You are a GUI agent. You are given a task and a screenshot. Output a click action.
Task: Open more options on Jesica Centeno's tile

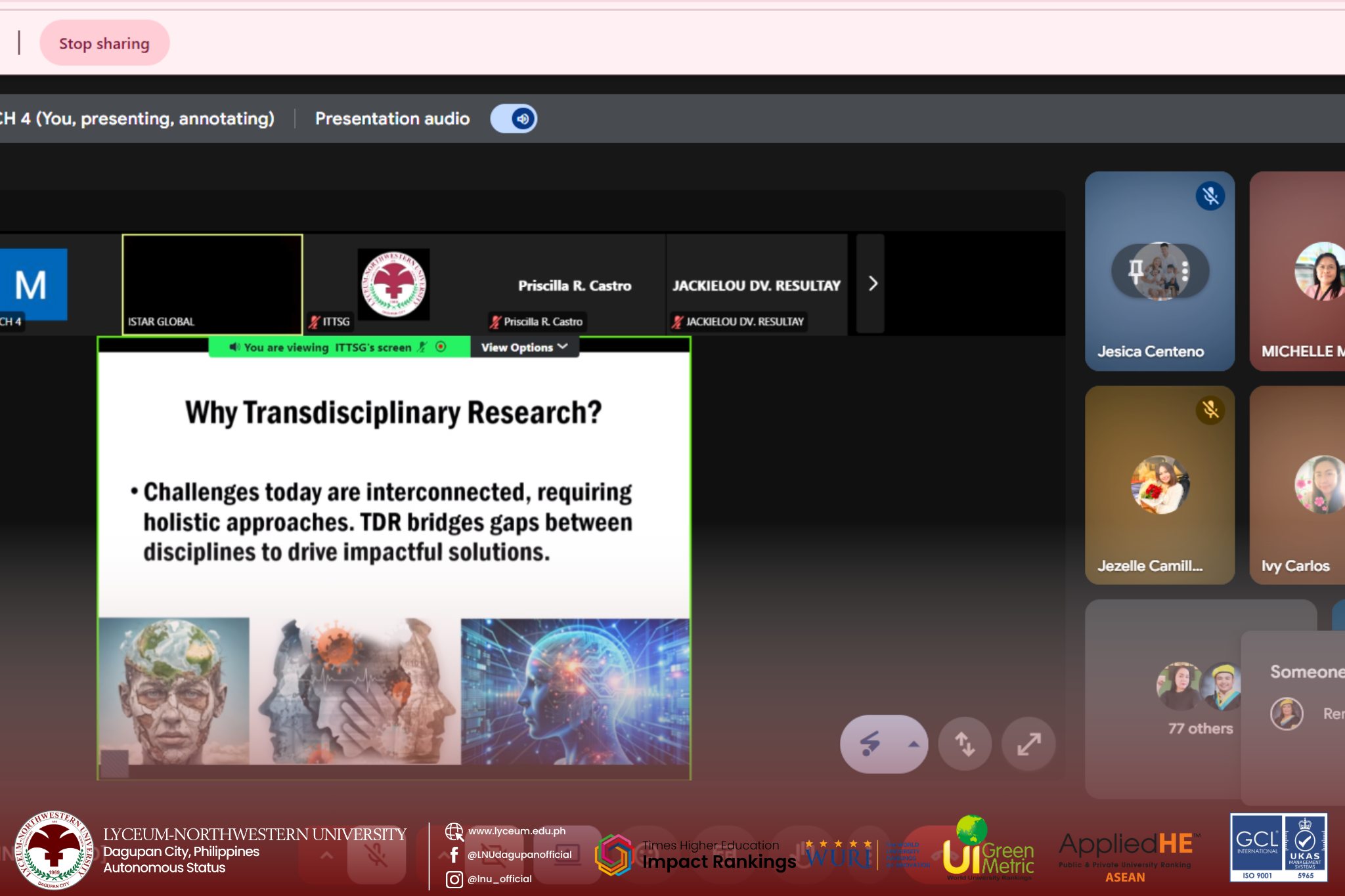coord(1185,270)
